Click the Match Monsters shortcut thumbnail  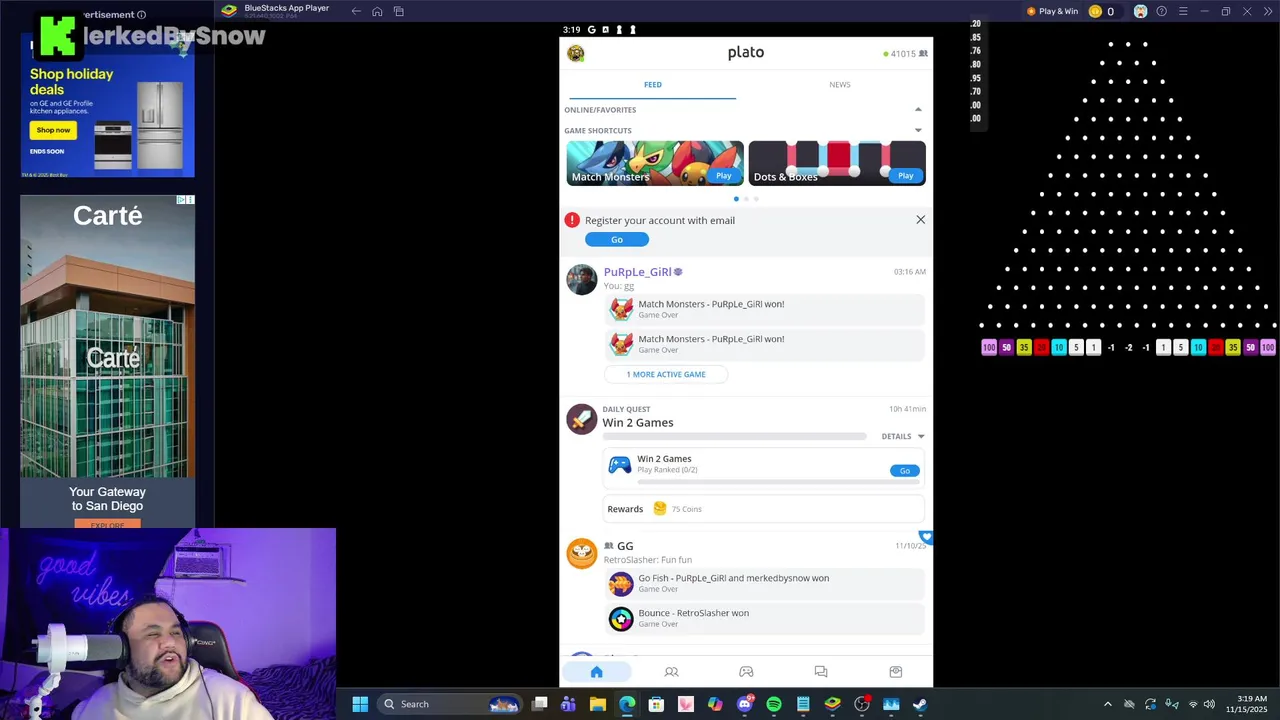(x=655, y=163)
